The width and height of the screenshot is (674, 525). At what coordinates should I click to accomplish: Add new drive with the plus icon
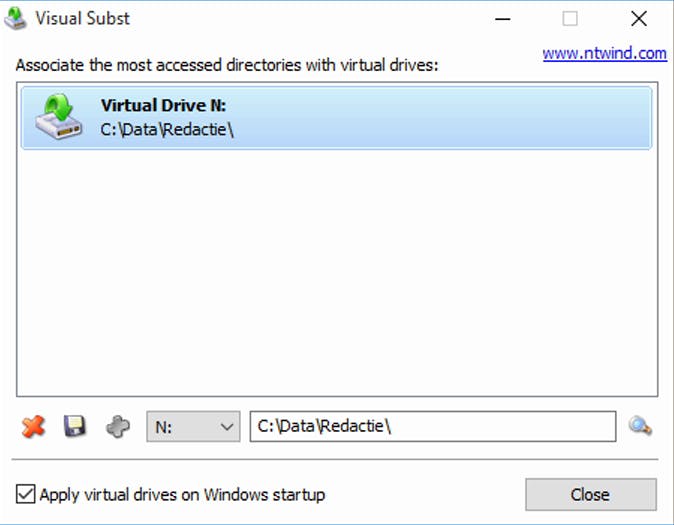(118, 427)
